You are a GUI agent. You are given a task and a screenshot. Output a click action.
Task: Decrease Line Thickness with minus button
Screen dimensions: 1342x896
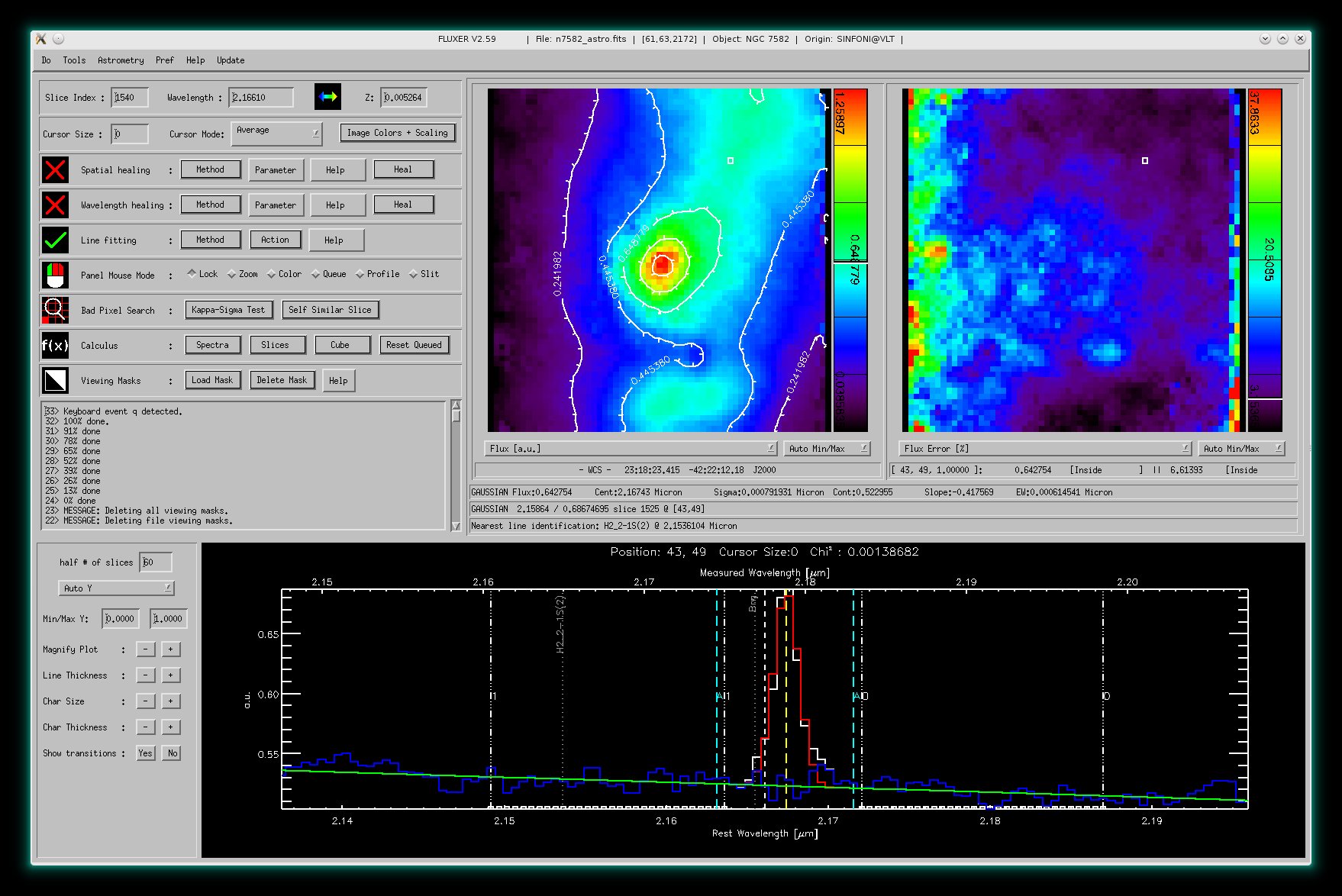pos(145,675)
